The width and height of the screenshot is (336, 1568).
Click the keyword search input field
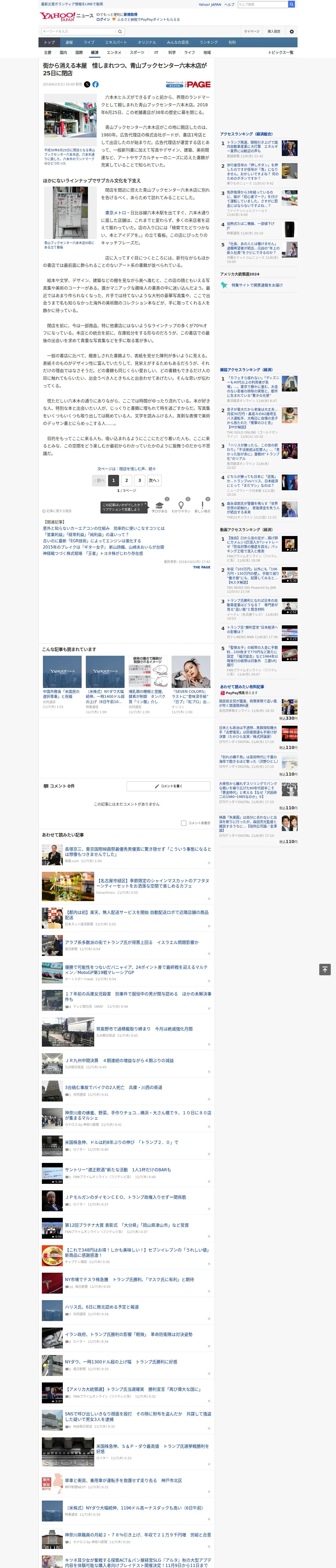pyautogui.click(x=78, y=32)
